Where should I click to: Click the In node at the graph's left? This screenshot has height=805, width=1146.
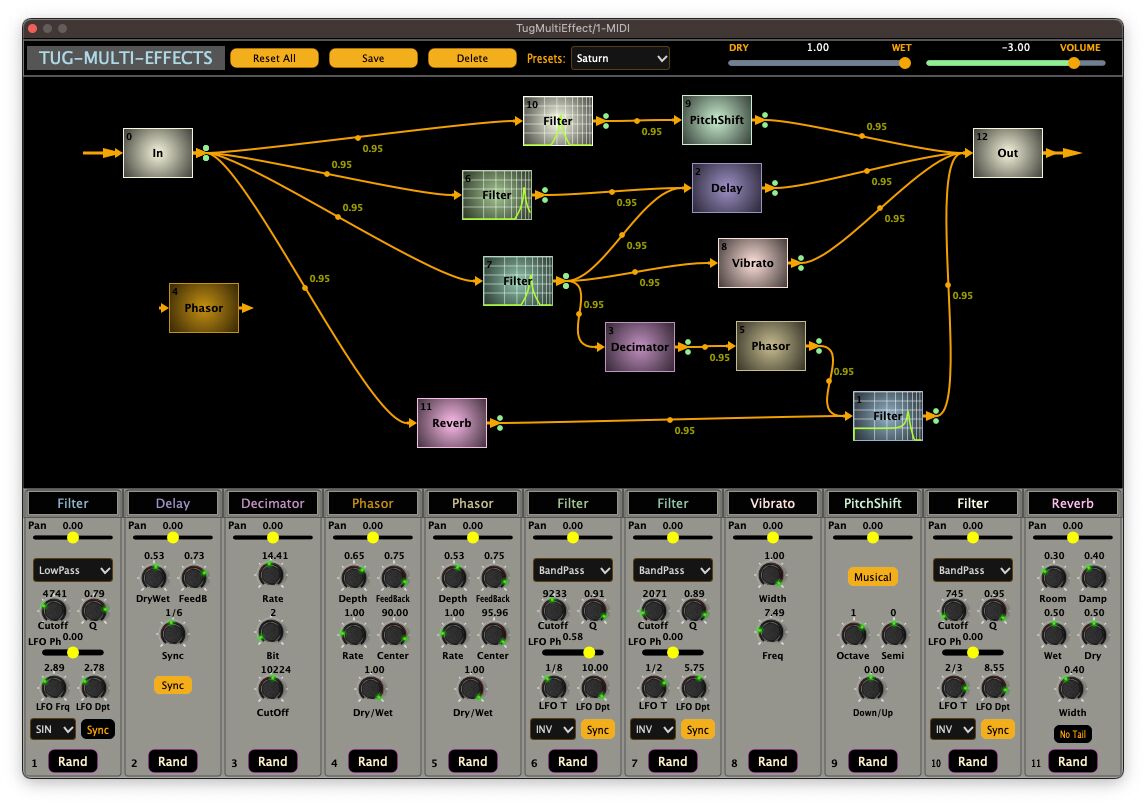(157, 152)
